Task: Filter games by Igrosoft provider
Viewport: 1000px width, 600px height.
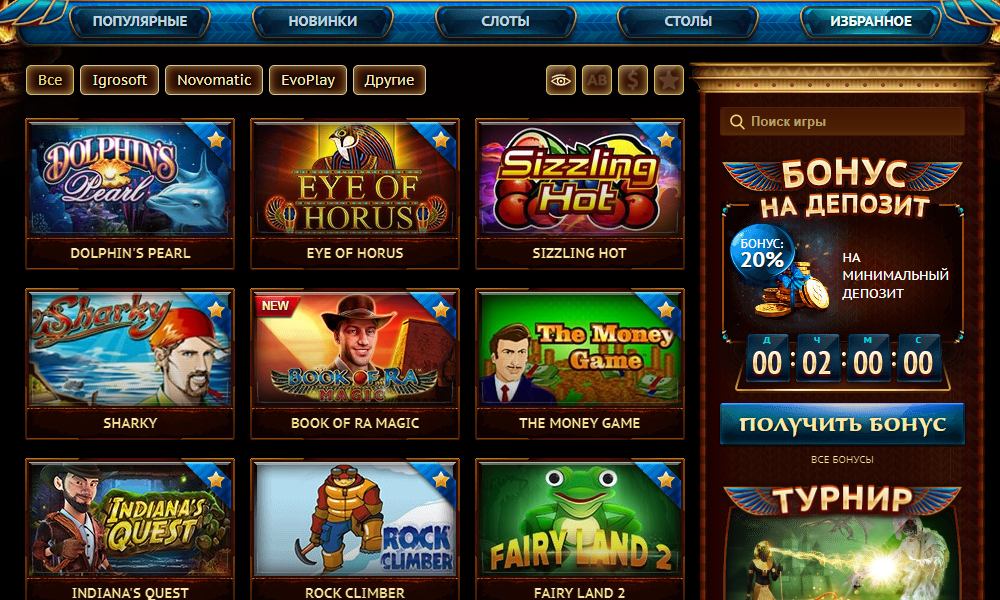Action: [x=119, y=80]
